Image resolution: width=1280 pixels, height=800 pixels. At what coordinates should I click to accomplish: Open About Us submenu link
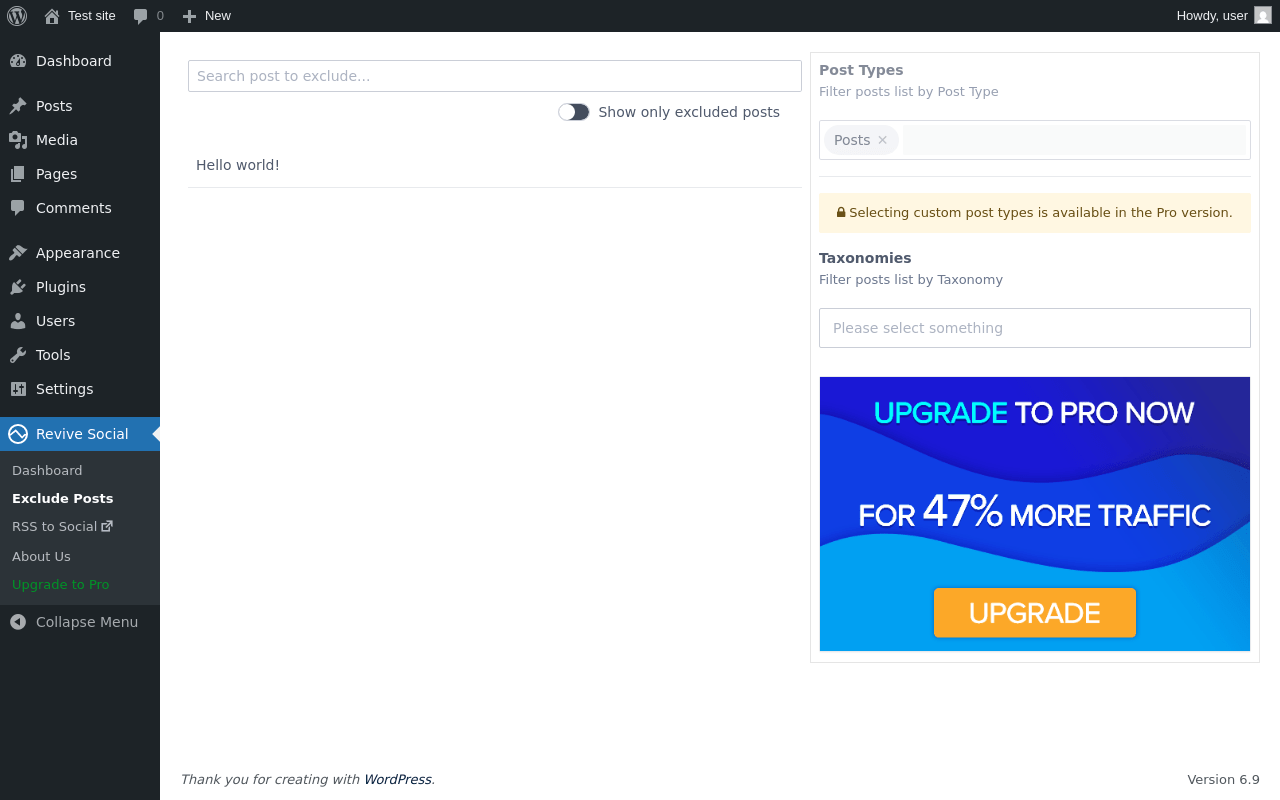[41, 556]
